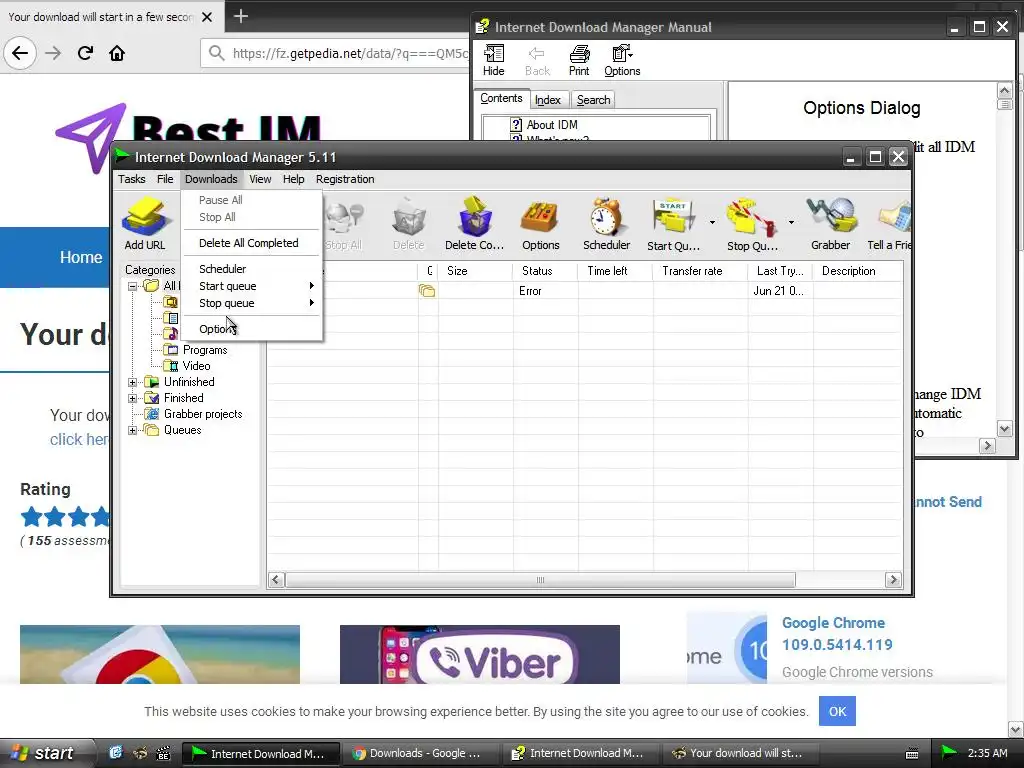The width and height of the screenshot is (1024, 768).
Task: Open the Stop queue submenu
Action: click(252, 303)
